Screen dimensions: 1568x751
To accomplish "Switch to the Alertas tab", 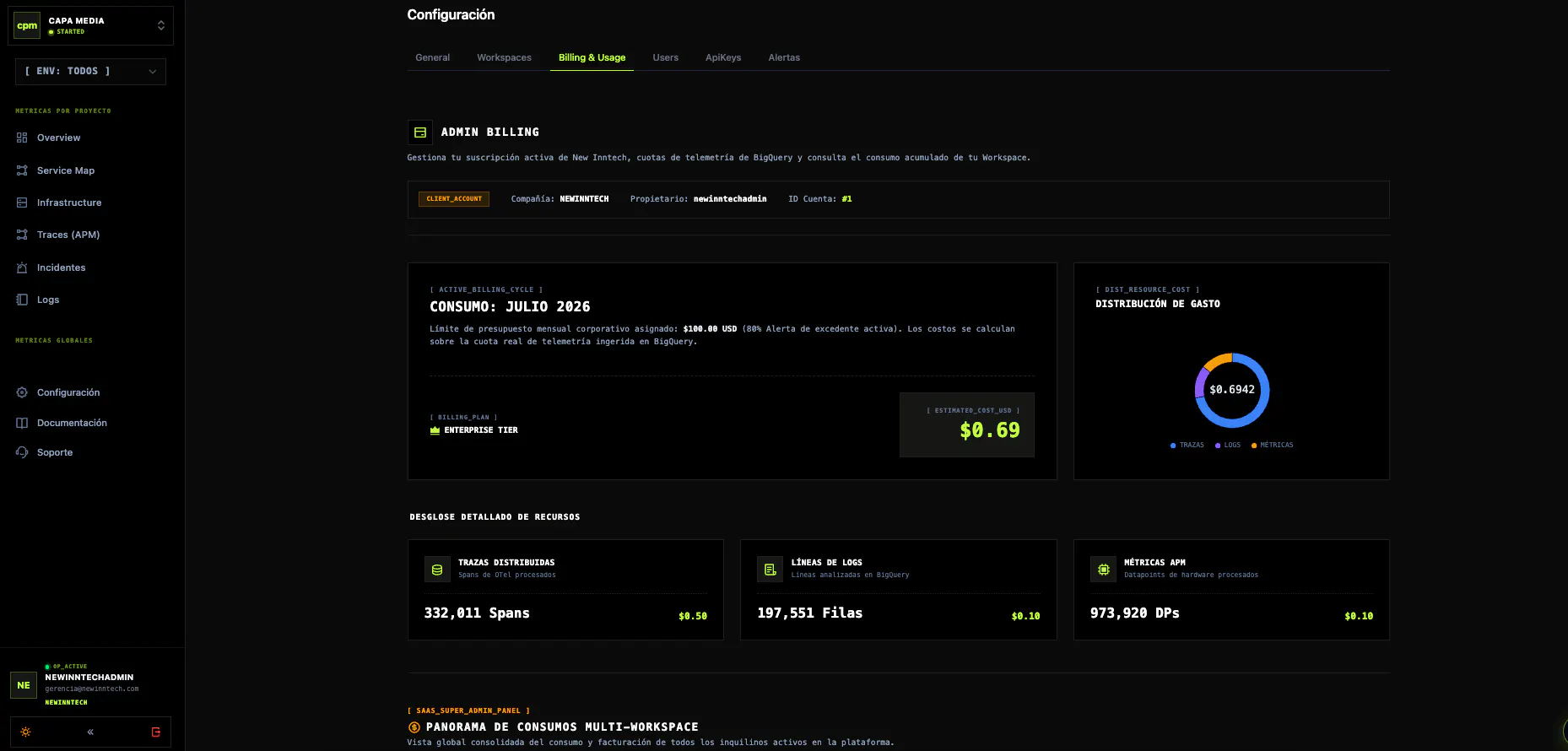I will (784, 57).
